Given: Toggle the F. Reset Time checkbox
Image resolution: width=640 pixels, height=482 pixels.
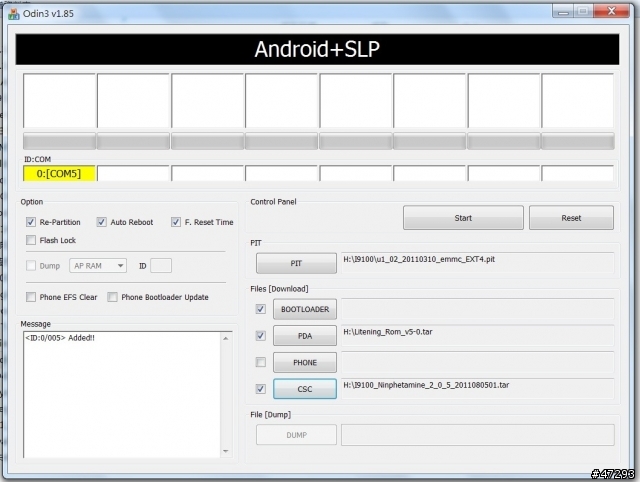Looking at the screenshot, I should point(176,222).
